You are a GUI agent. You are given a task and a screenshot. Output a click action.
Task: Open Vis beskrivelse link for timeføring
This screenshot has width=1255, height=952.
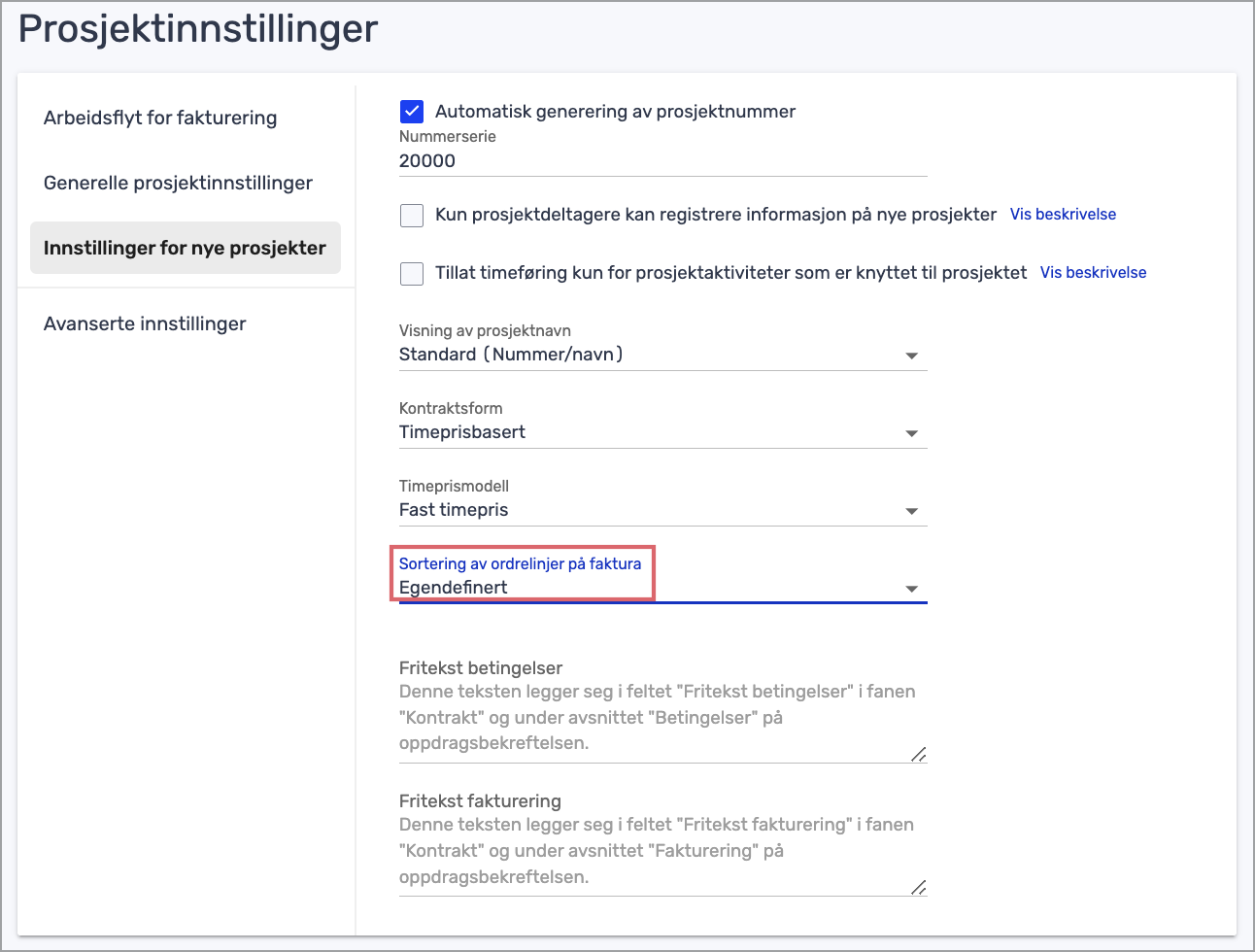click(x=1093, y=273)
